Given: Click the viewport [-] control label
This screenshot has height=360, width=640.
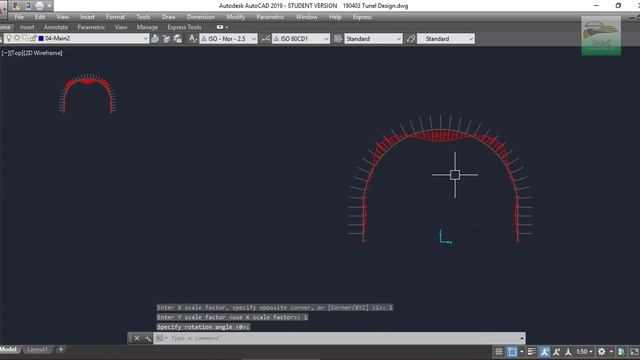Looking at the screenshot, I should 4,53.
